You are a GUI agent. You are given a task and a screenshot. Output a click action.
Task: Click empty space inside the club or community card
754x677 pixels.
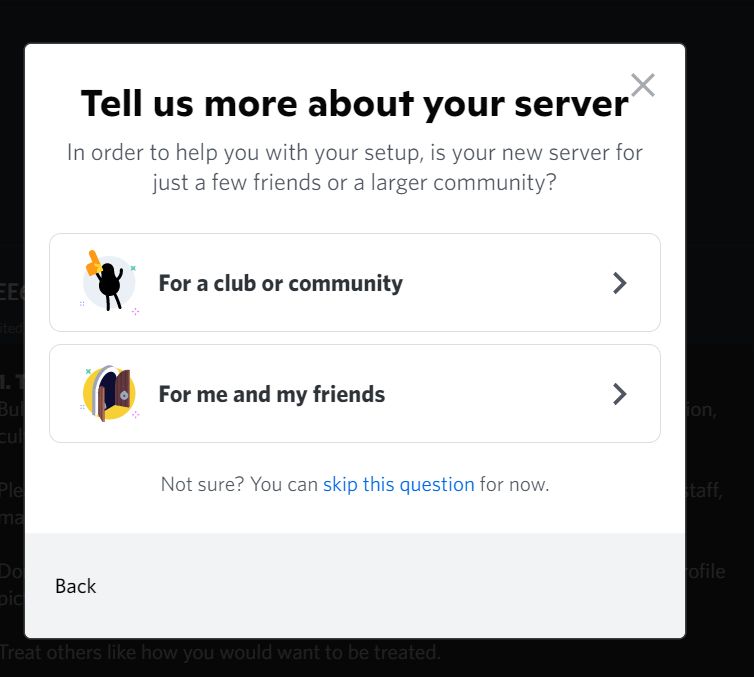505,283
